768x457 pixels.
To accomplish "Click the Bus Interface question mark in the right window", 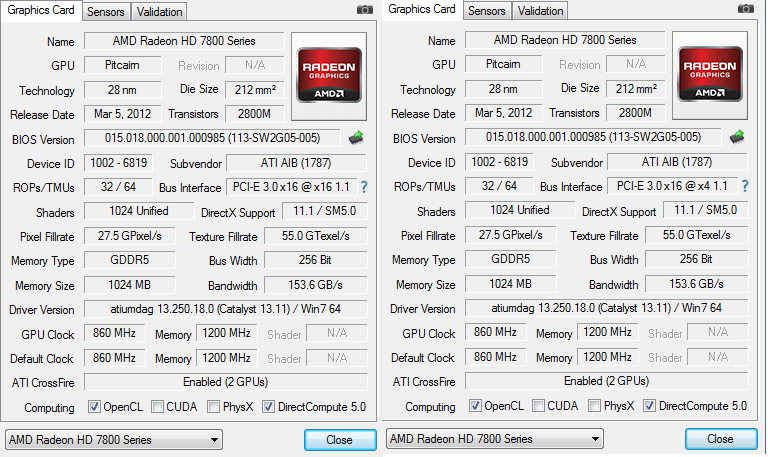I will pyautogui.click(x=745, y=186).
